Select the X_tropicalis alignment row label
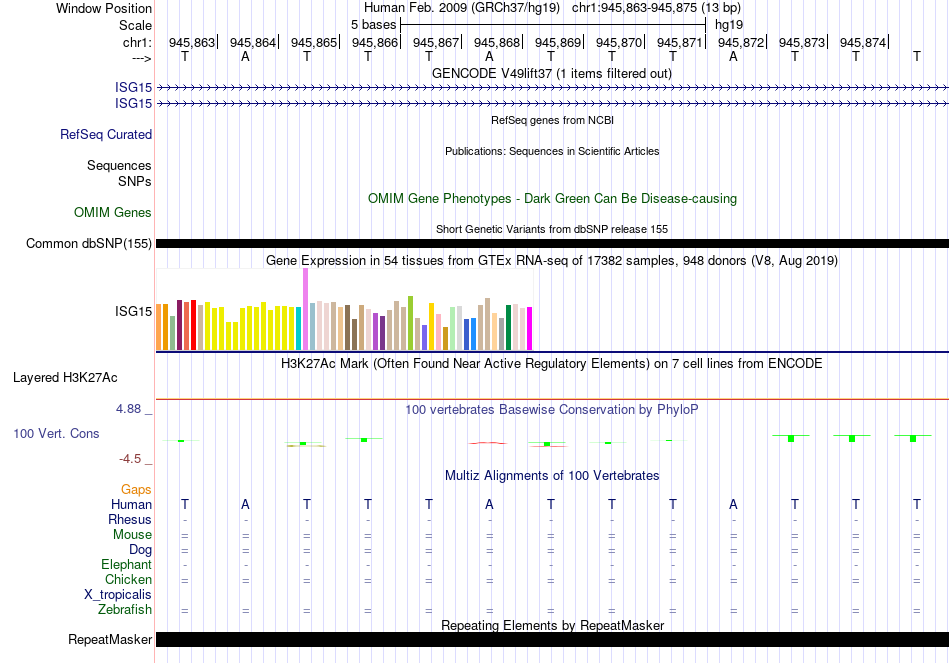This screenshot has height=663, width=950. 118,595
